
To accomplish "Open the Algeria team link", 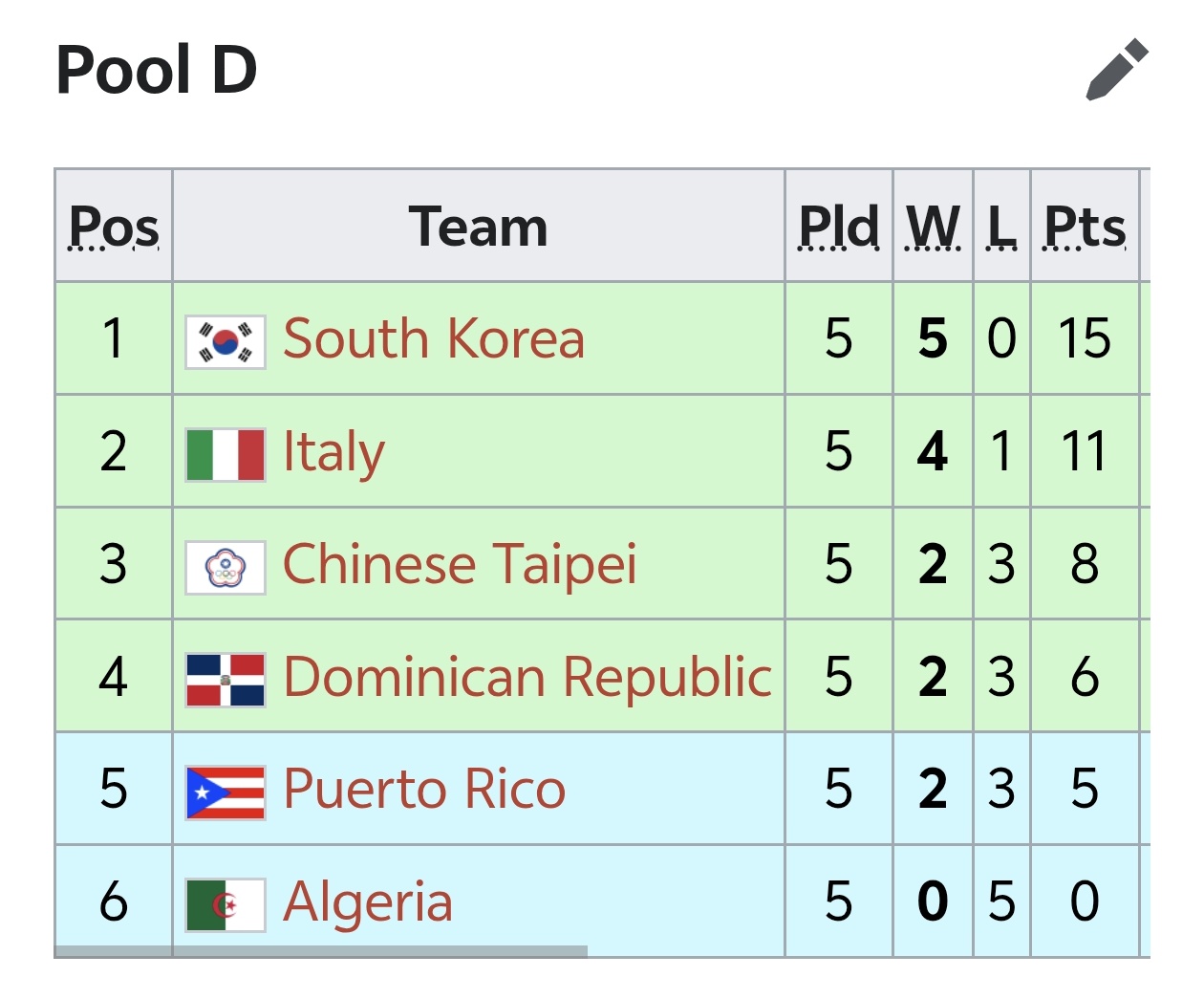I will pyautogui.click(x=368, y=902).
